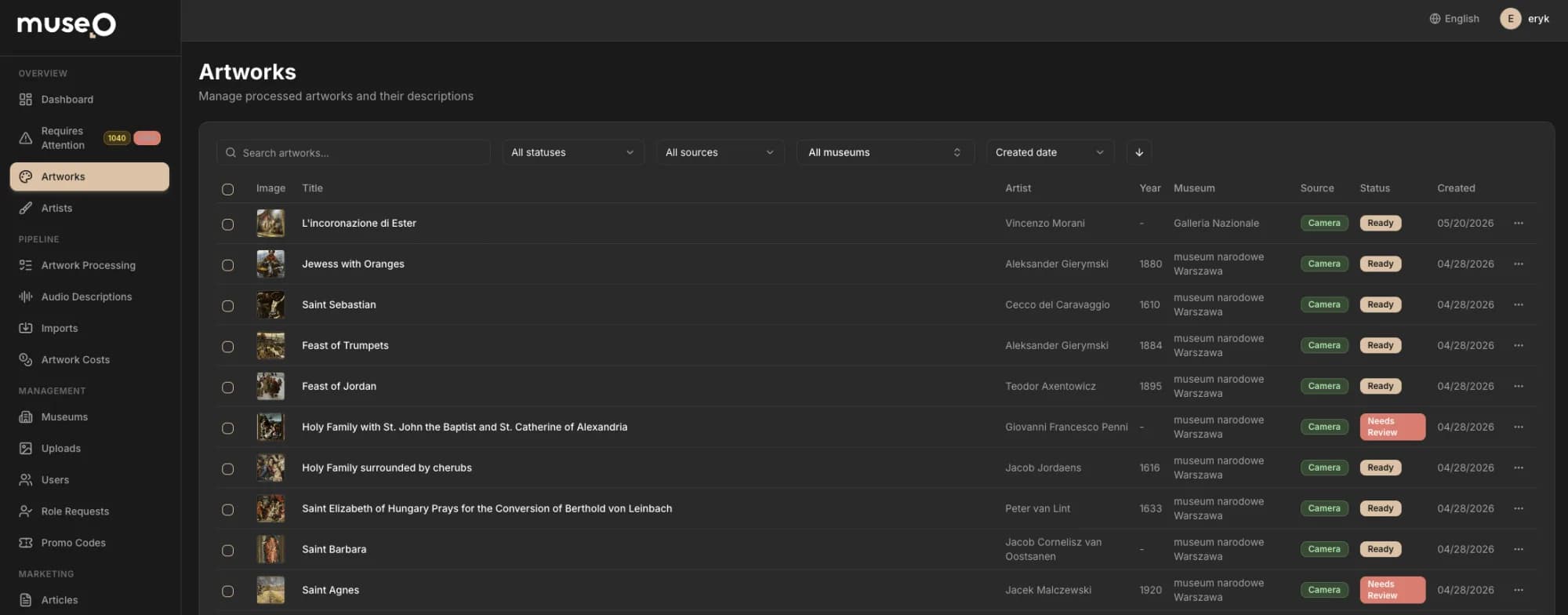Click the 1040 attention count badge

click(117, 138)
